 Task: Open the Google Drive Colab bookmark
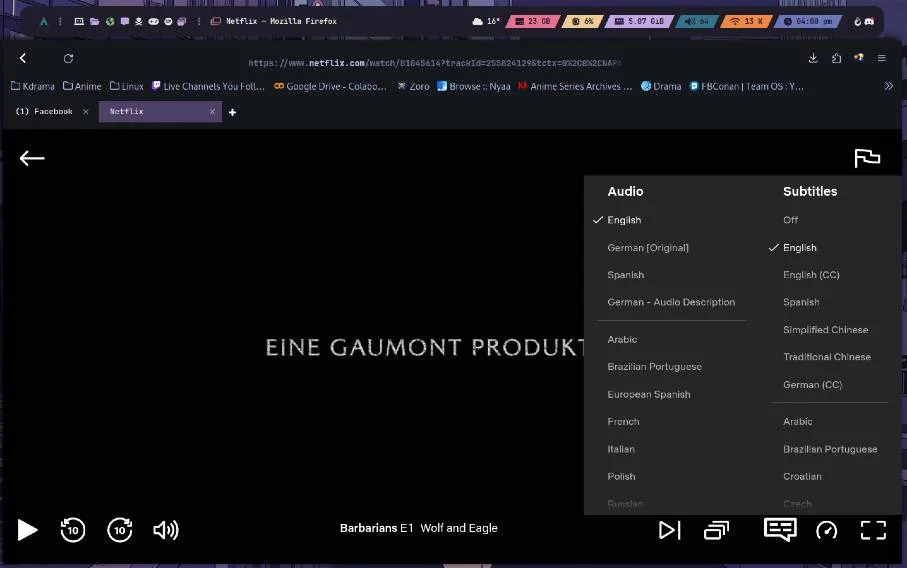(330, 86)
